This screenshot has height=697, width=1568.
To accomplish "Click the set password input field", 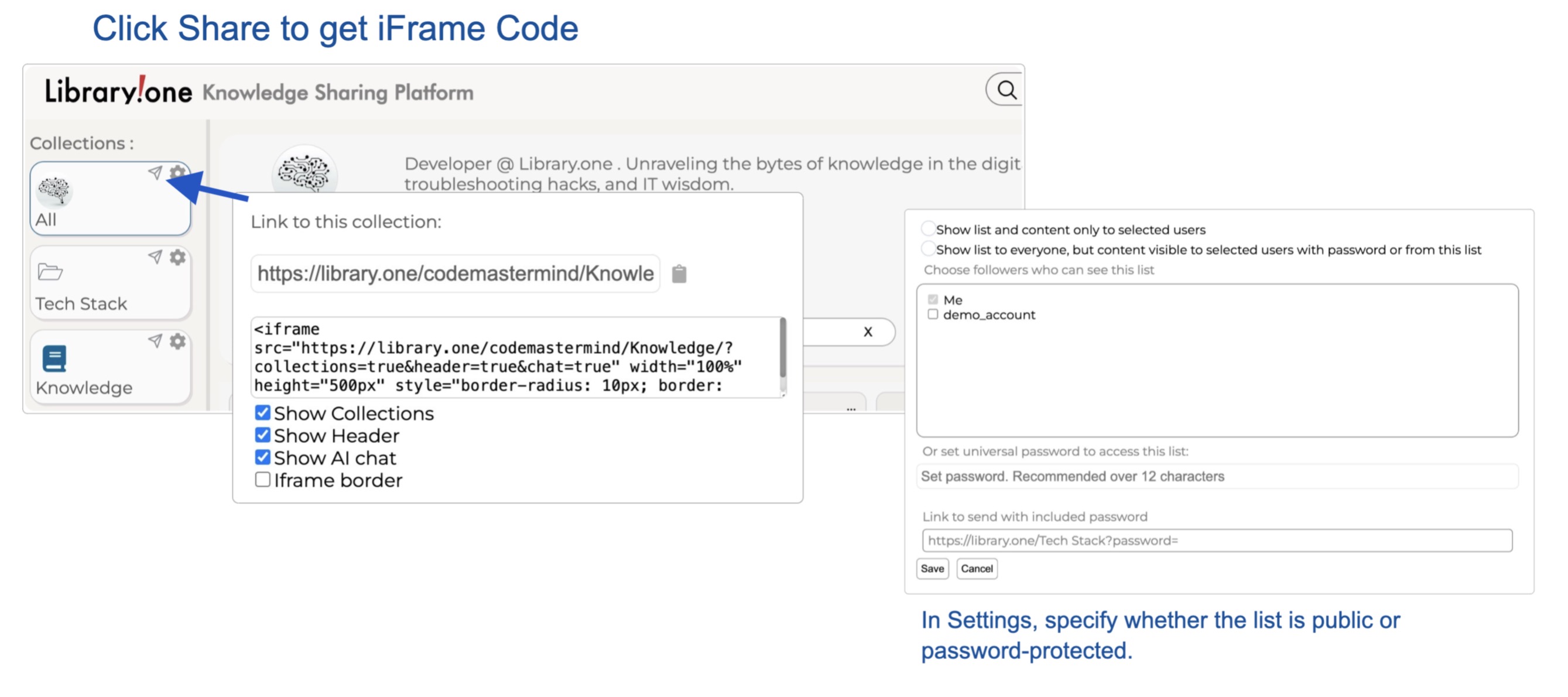I will [x=1217, y=477].
